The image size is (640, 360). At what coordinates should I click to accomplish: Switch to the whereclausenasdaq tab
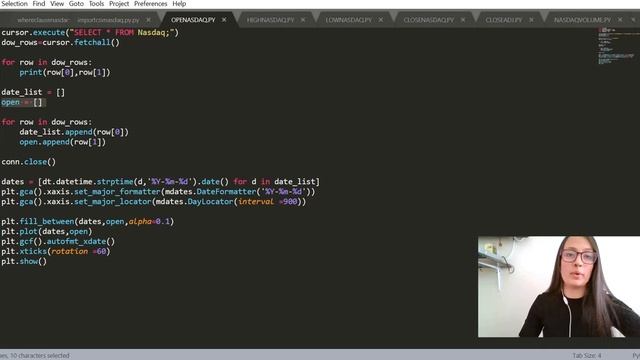[43, 20]
